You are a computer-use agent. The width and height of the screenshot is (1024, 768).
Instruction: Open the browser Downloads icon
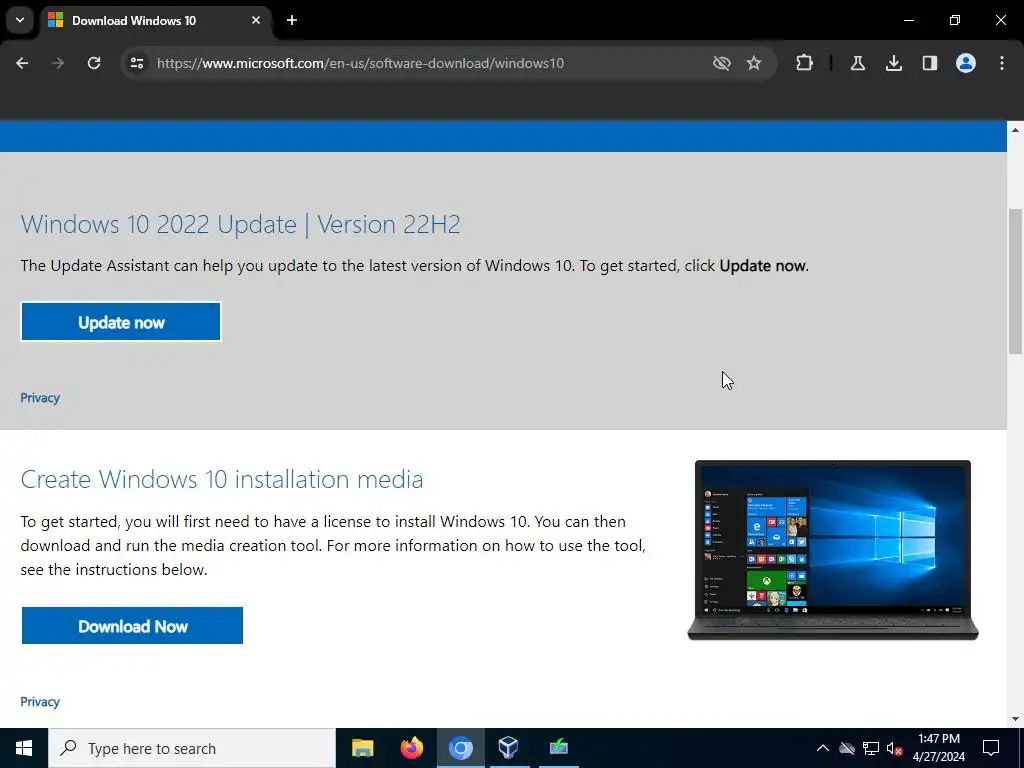click(894, 63)
